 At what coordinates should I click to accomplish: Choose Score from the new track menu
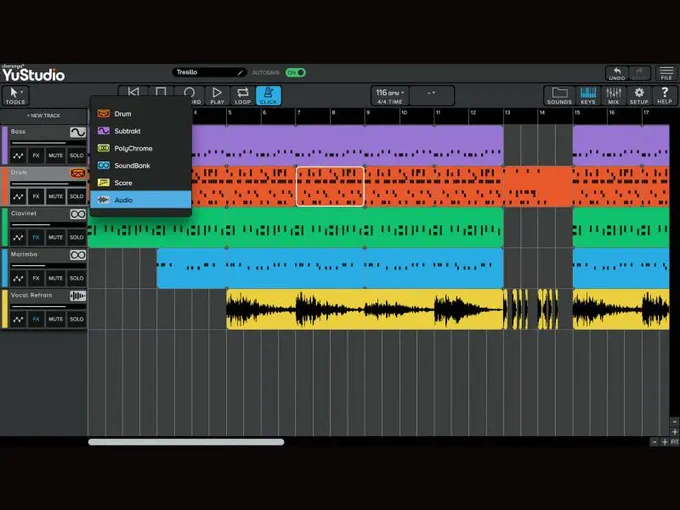pos(141,183)
